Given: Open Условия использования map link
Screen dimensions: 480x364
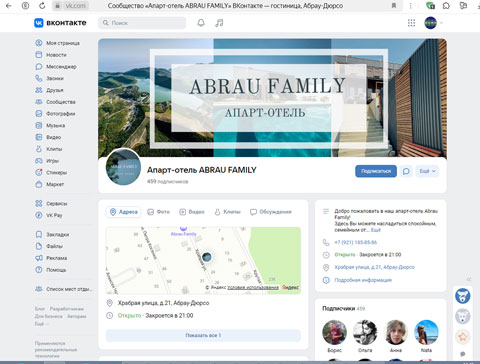Looking at the screenshot, I should [x=253, y=287].
